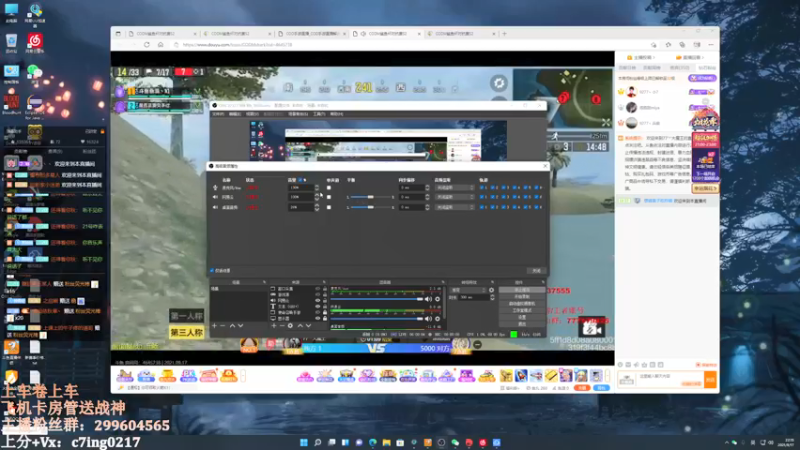This screenshot has height=450, width=800.
Task: Uncheck track 6 for the desktop audio row
Action: [537, 207]
